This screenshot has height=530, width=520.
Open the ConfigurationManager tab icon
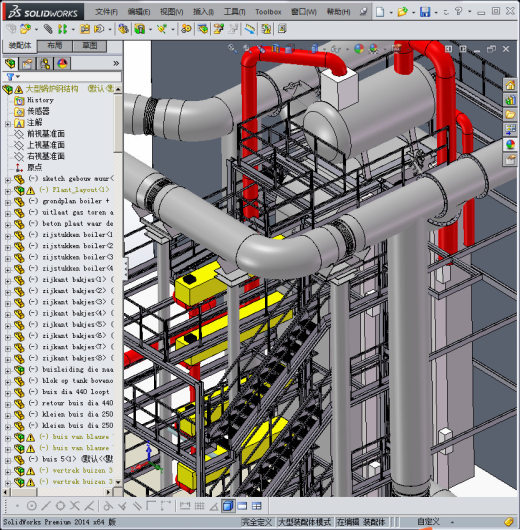point(45,63)
